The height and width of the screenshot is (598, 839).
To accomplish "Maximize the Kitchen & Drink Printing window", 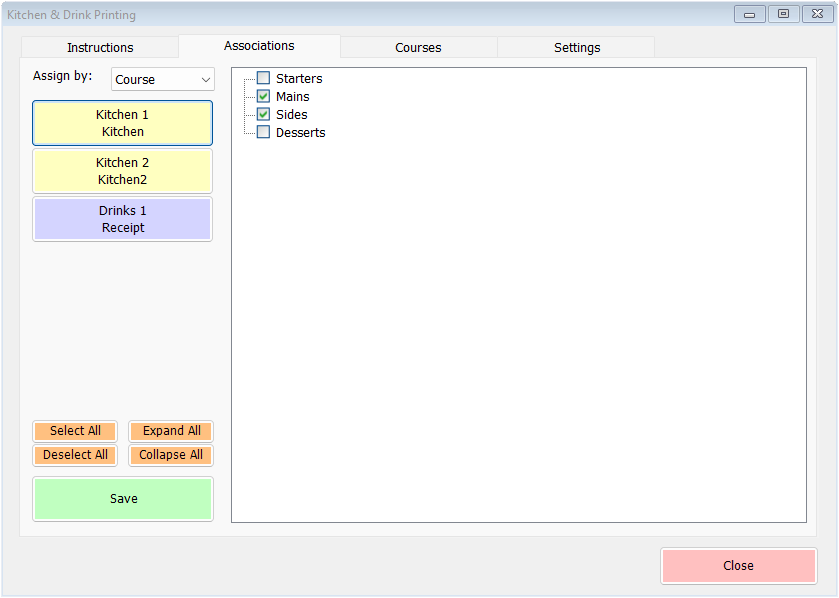I will click(x=783, y=14).
